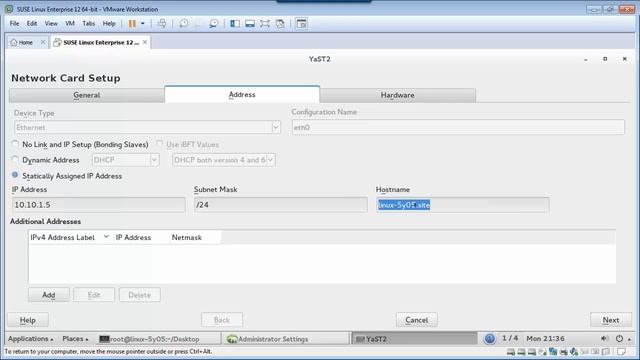The image size is (640, 360).
Task: Click the 1 / 4 workspace switcher
Action: [x=510, y=338]
